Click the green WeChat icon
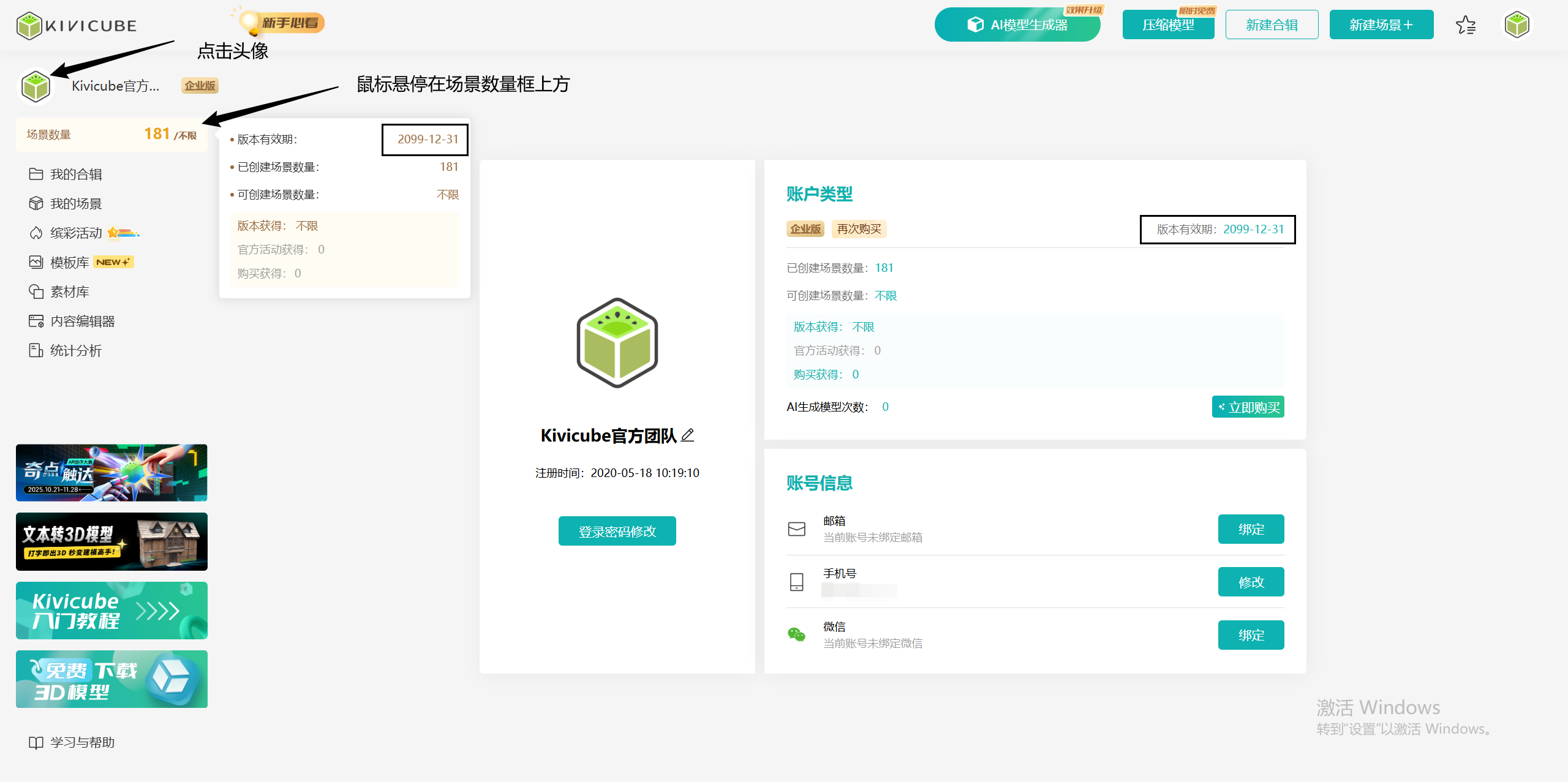Image resolution: width=1568 pixels, height=782 pixels. tap(796, 634)
